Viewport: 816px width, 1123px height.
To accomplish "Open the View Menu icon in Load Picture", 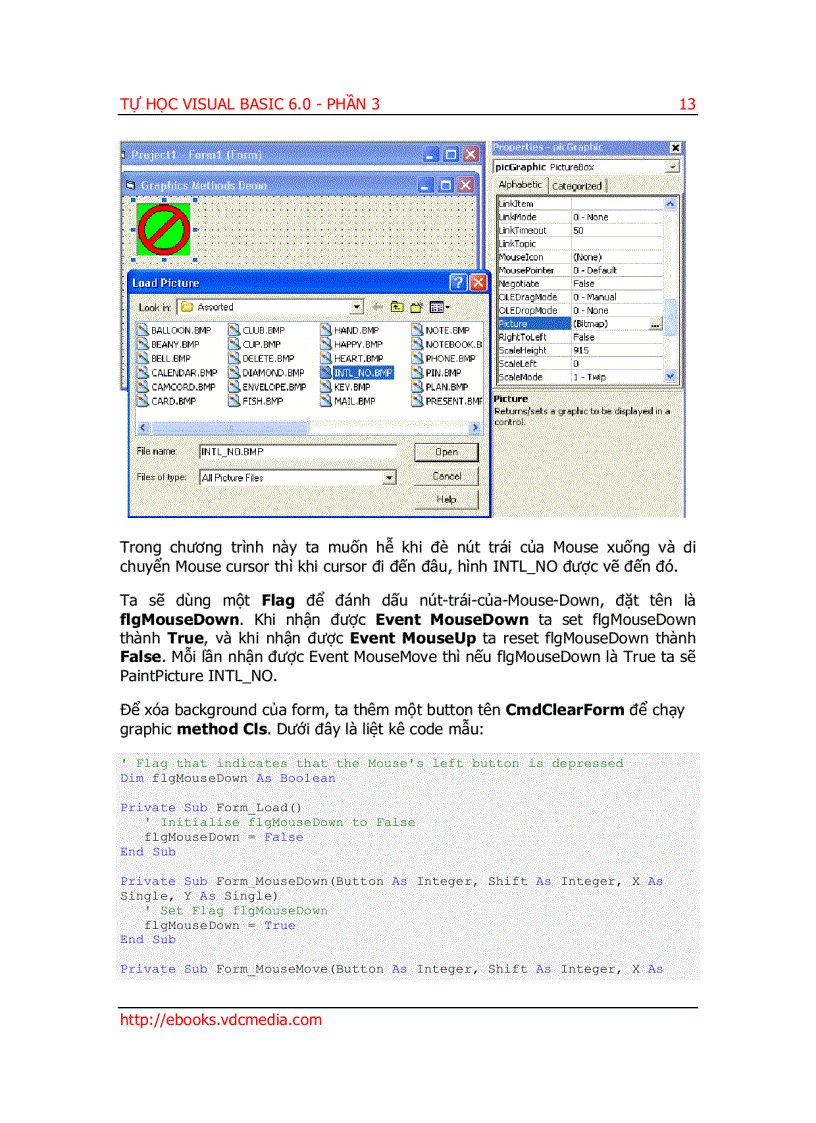I will point(437,307).
